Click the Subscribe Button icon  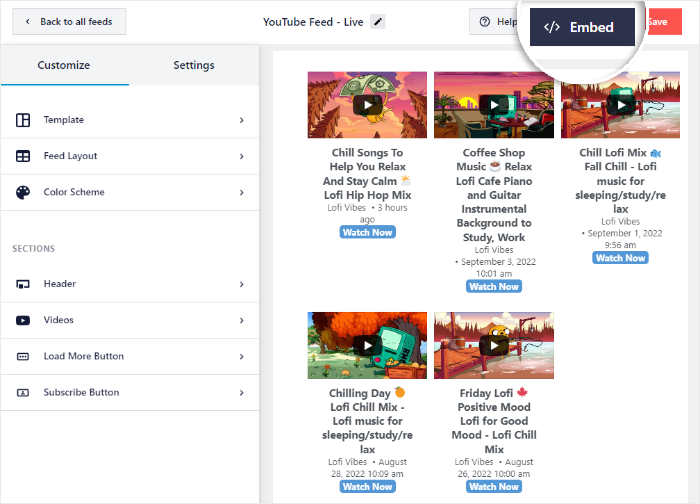pos(23,393)
